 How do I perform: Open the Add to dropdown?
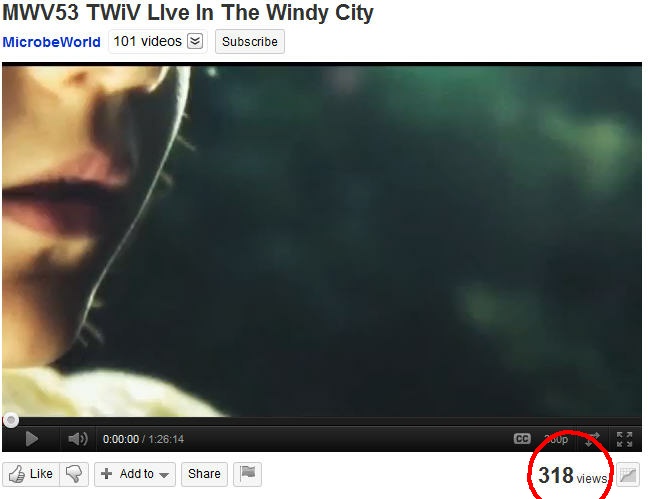coord(135,474)
